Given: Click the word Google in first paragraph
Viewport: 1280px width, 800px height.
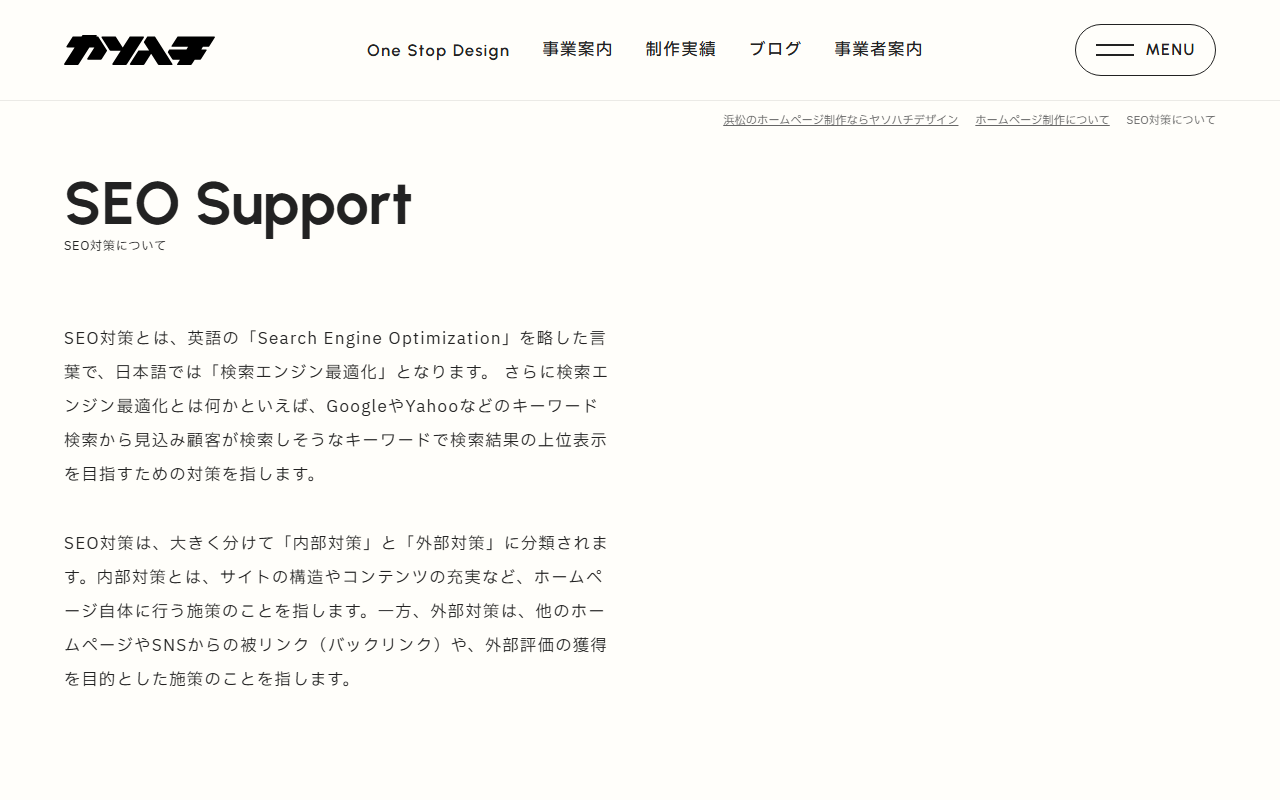Looking at the screenshot, I should click(356, 406).
